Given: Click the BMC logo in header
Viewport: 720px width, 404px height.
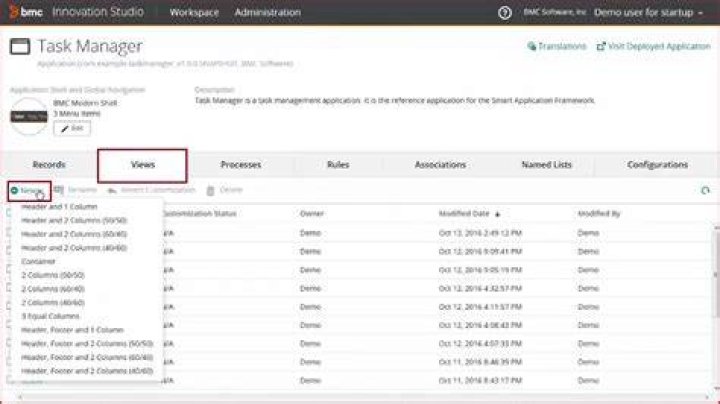Looking at the screenshot, I should (26, 11).
